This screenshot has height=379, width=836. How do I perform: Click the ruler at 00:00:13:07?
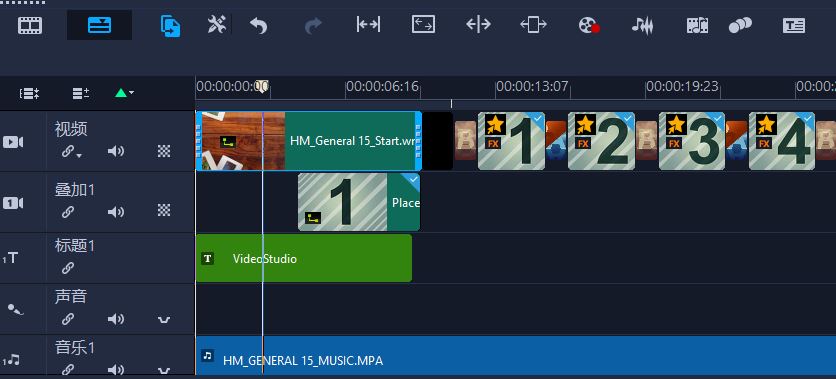point(532,86)
